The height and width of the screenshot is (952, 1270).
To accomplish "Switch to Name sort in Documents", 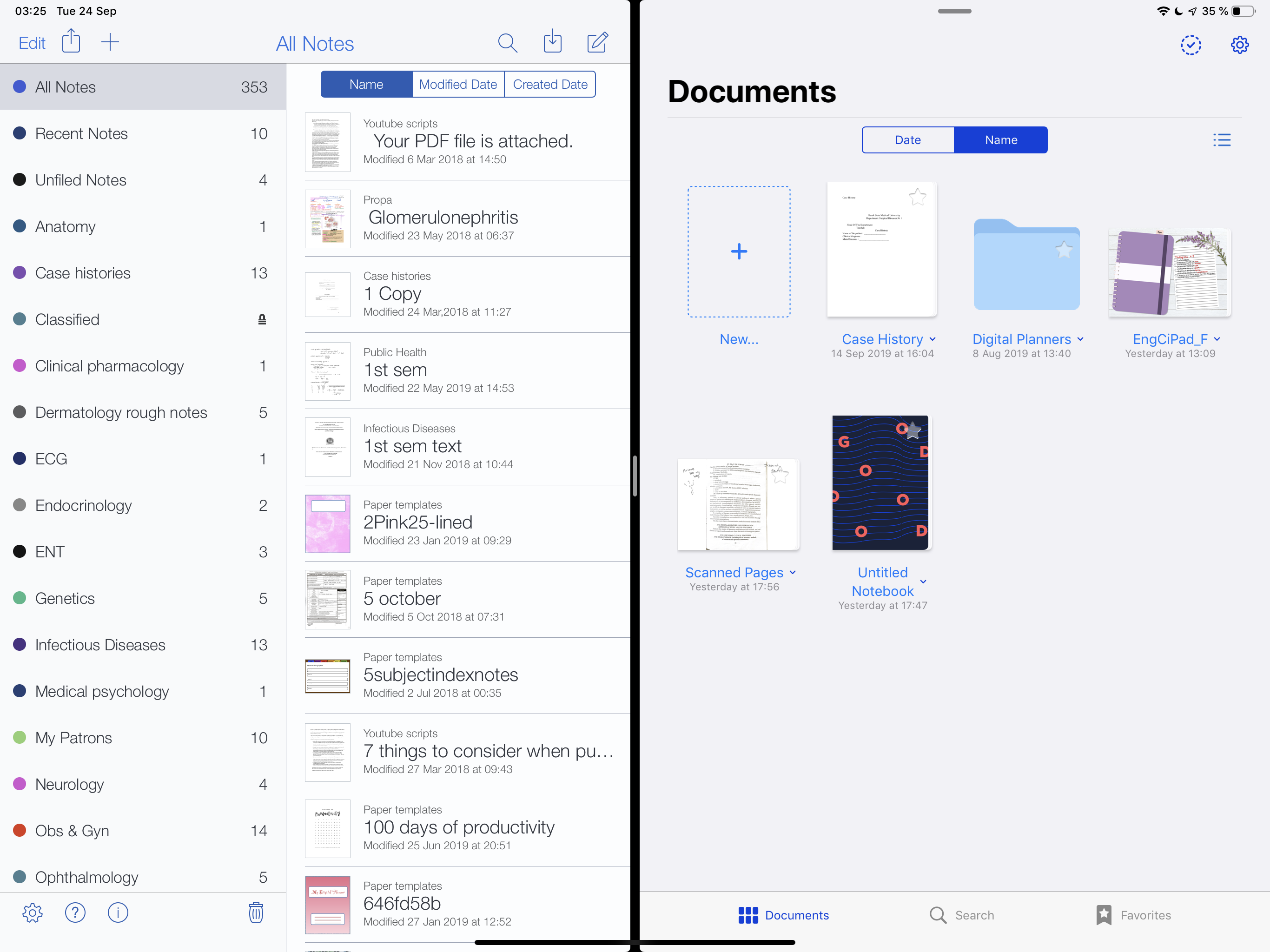I will click(x=1000, y=139).
